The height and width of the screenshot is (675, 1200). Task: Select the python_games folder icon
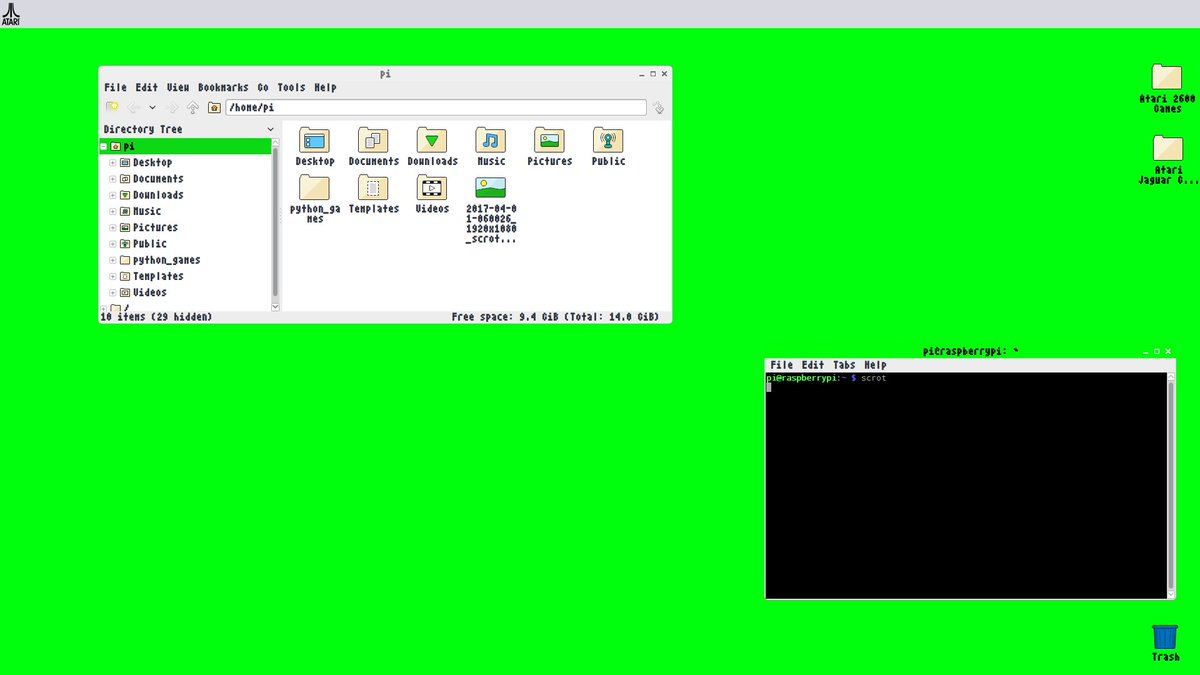314,188
